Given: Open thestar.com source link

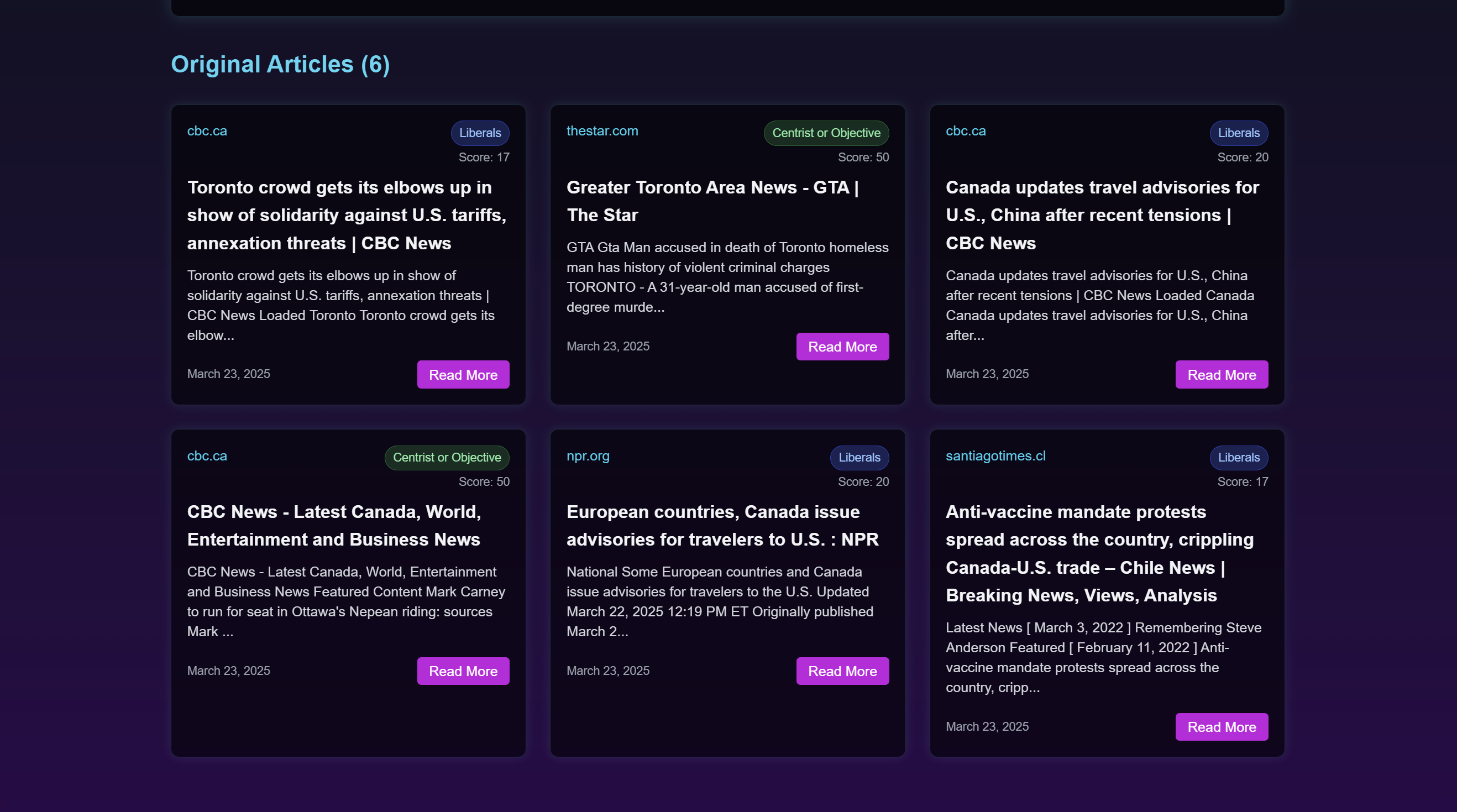Looking at the screenshot, I should [602, 130].
